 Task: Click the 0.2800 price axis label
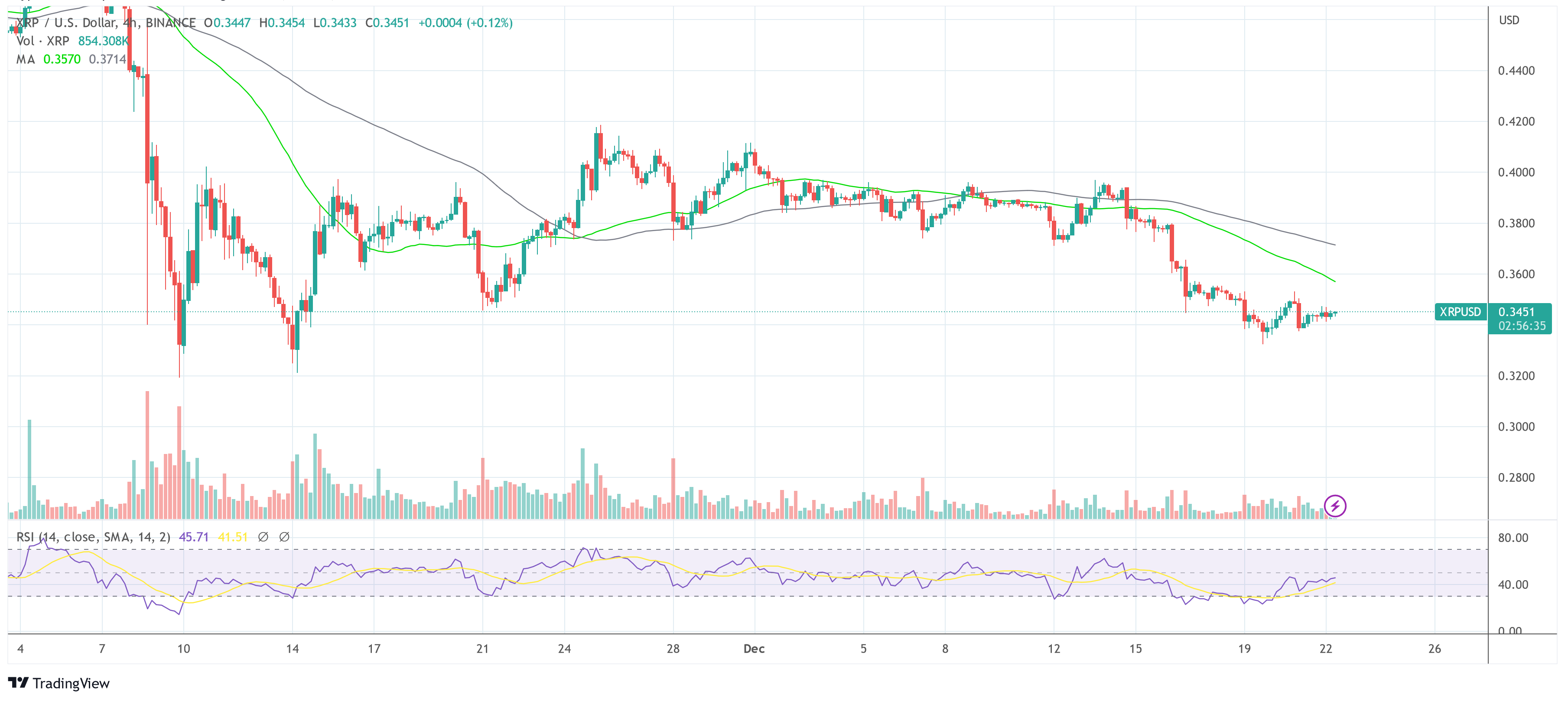pos(1516,477)
